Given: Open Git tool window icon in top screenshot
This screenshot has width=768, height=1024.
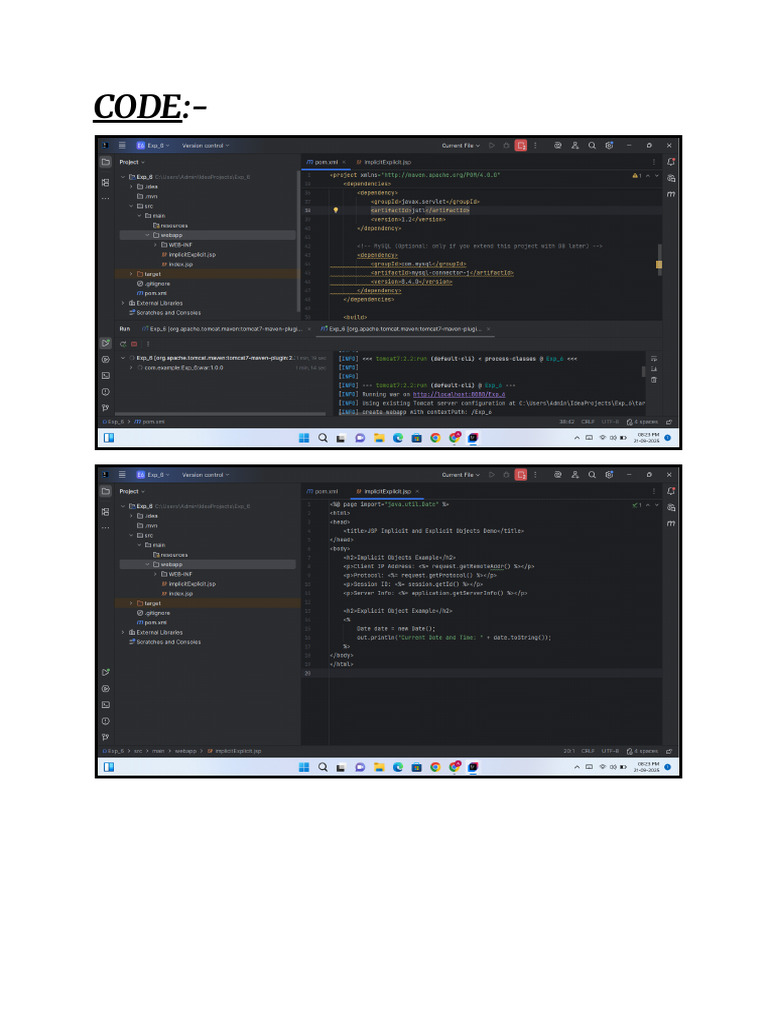Looking at the screenshot, I should click(106, 408).
